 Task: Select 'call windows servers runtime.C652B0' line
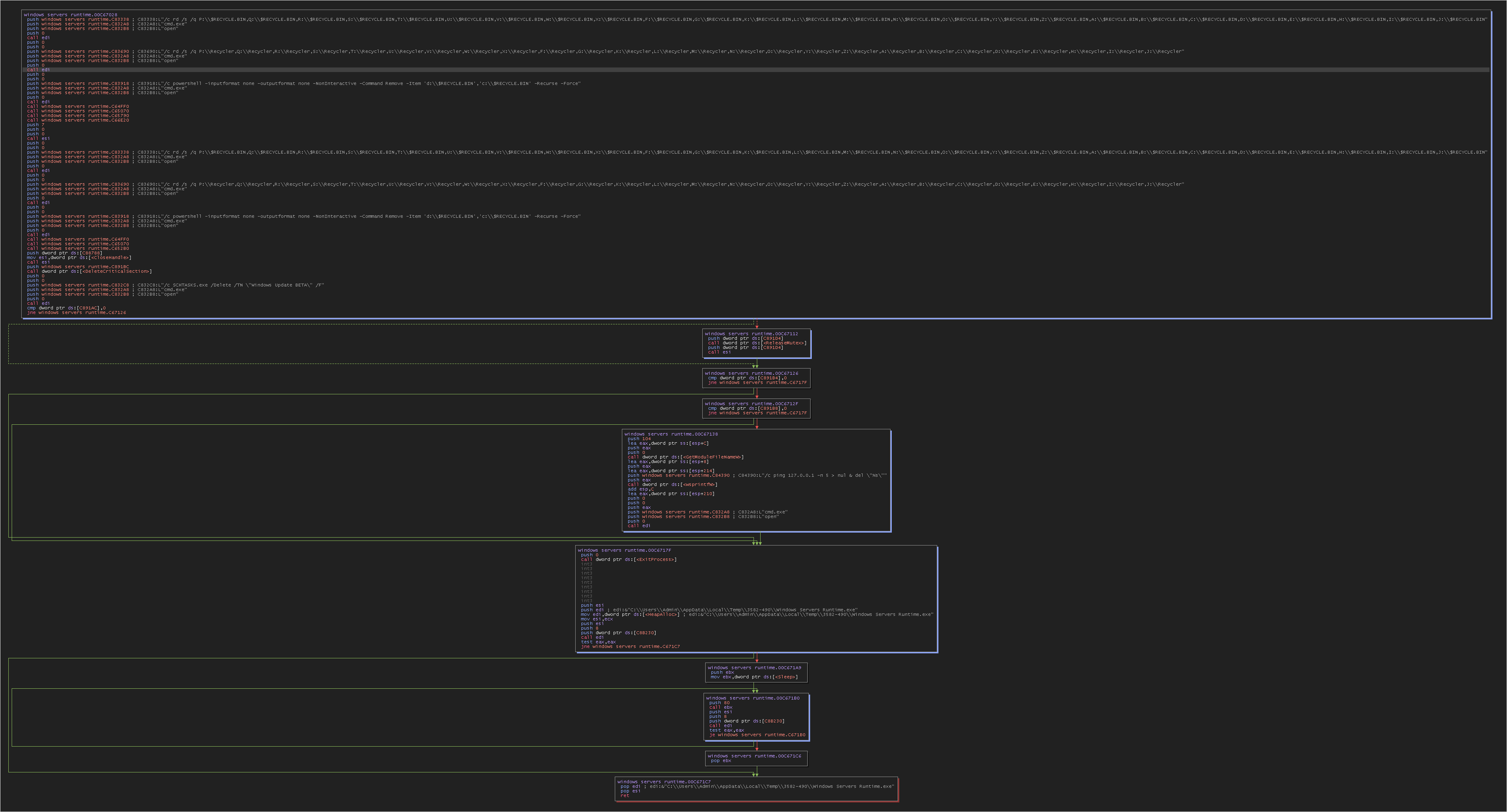click(78, 248)
